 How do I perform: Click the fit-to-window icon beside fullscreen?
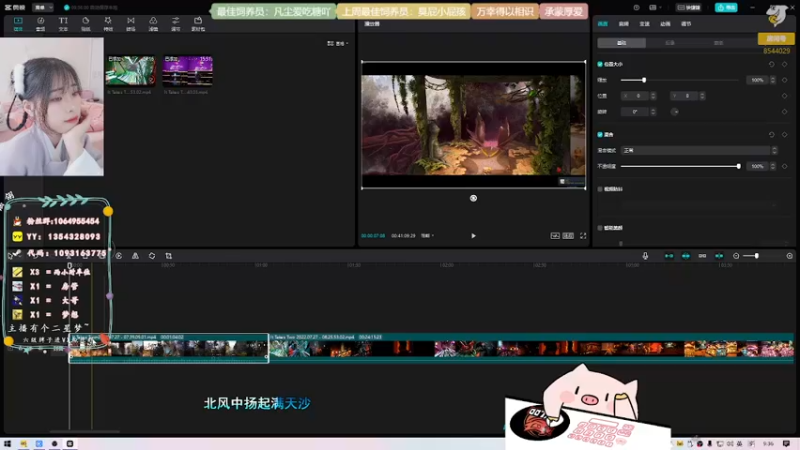pos(568,236)
